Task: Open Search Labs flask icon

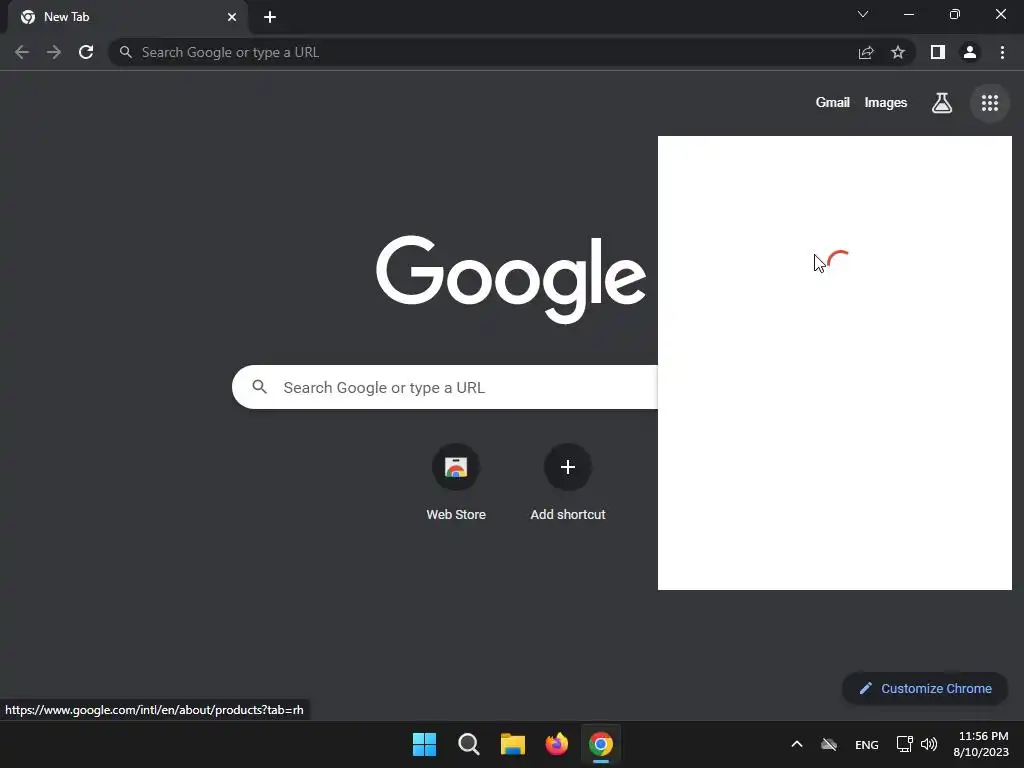Action: pyautogui.click(x=941, y=103)
